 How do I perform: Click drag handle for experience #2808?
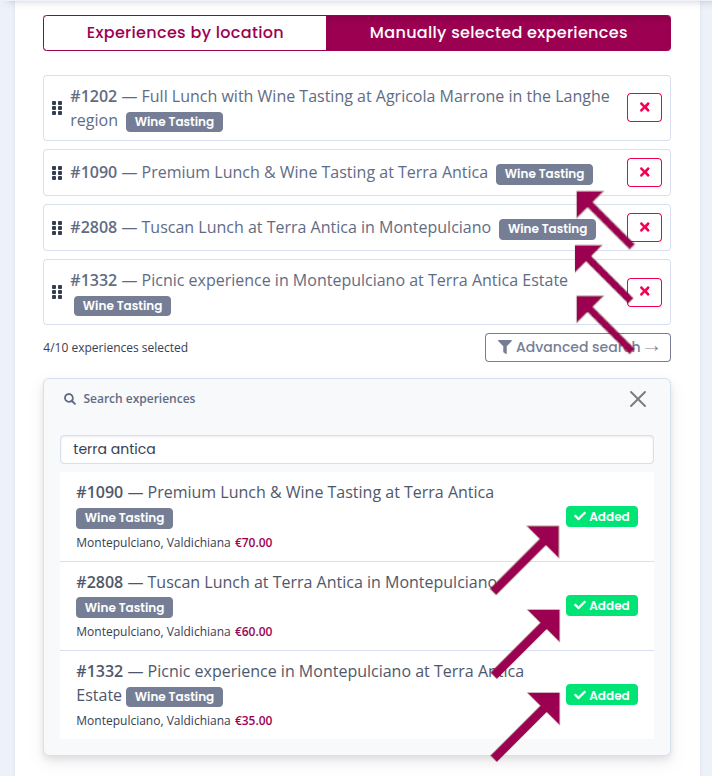[57, 228]
